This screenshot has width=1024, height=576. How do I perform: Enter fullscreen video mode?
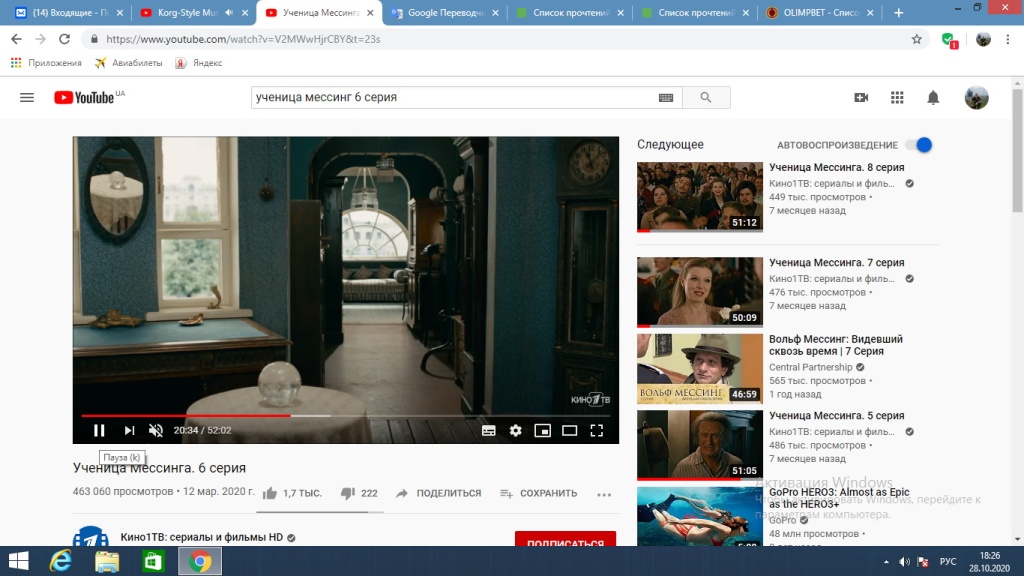[x=597, y=430]
